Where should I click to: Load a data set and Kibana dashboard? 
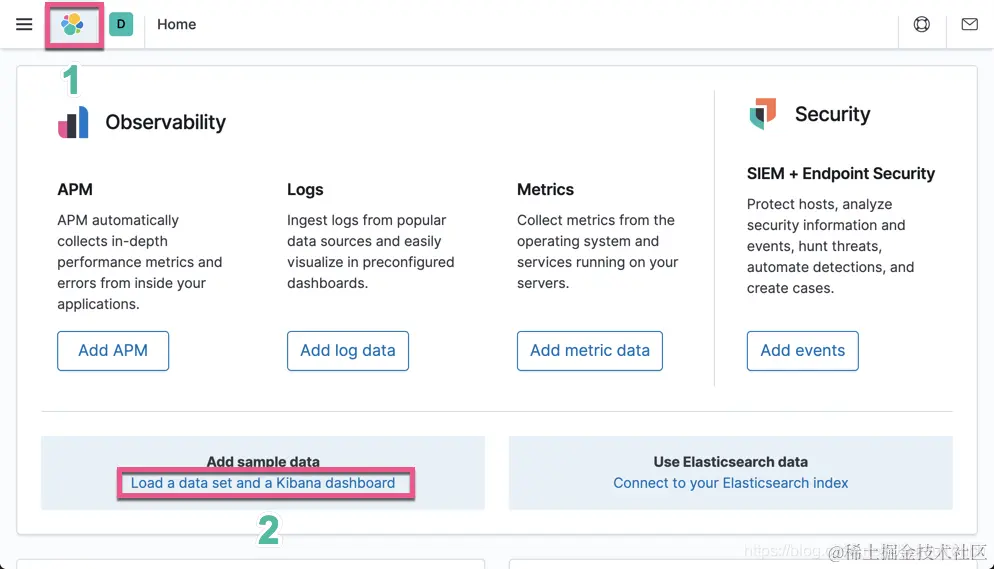[x=263, y=483]
